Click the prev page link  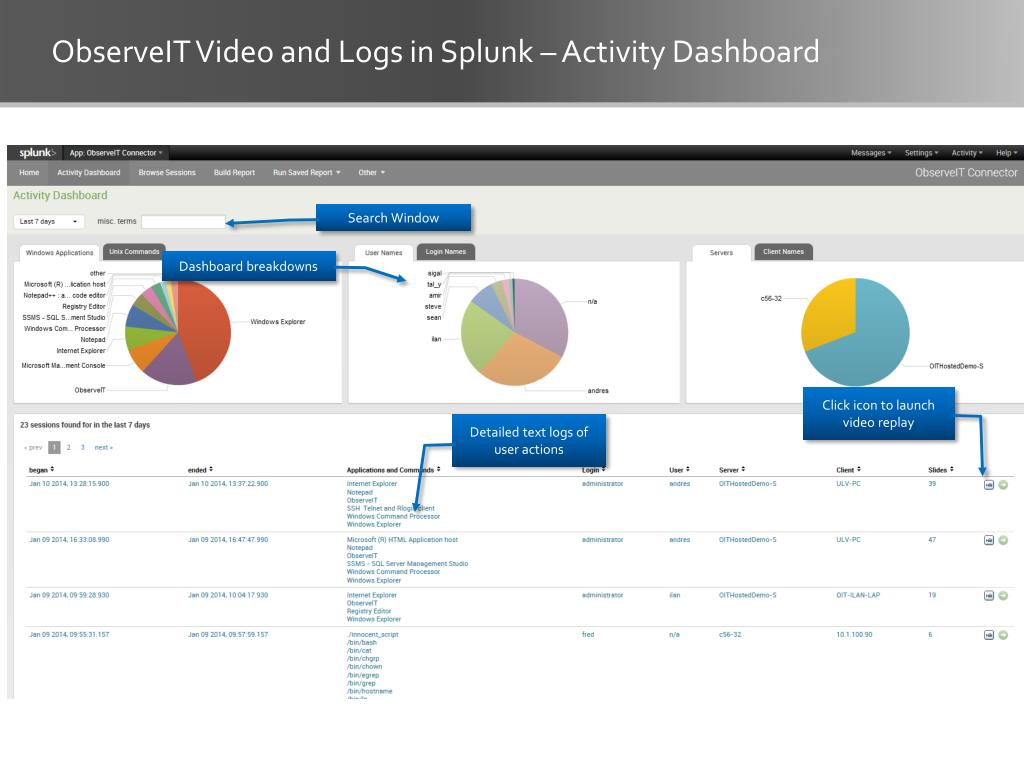click(x=33, y=448)
